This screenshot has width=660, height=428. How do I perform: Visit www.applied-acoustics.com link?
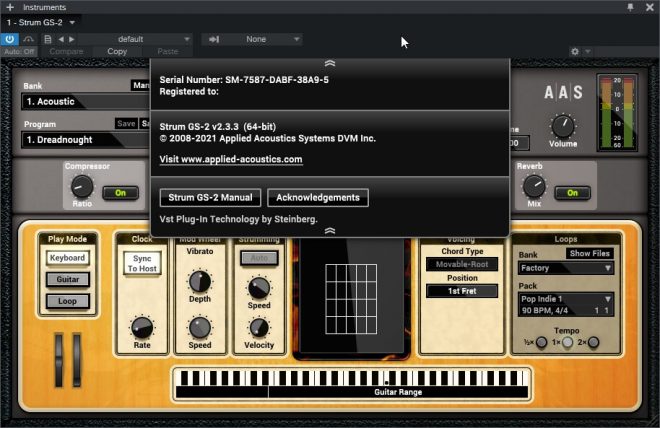pyautogui.click(x=231, y=159)
